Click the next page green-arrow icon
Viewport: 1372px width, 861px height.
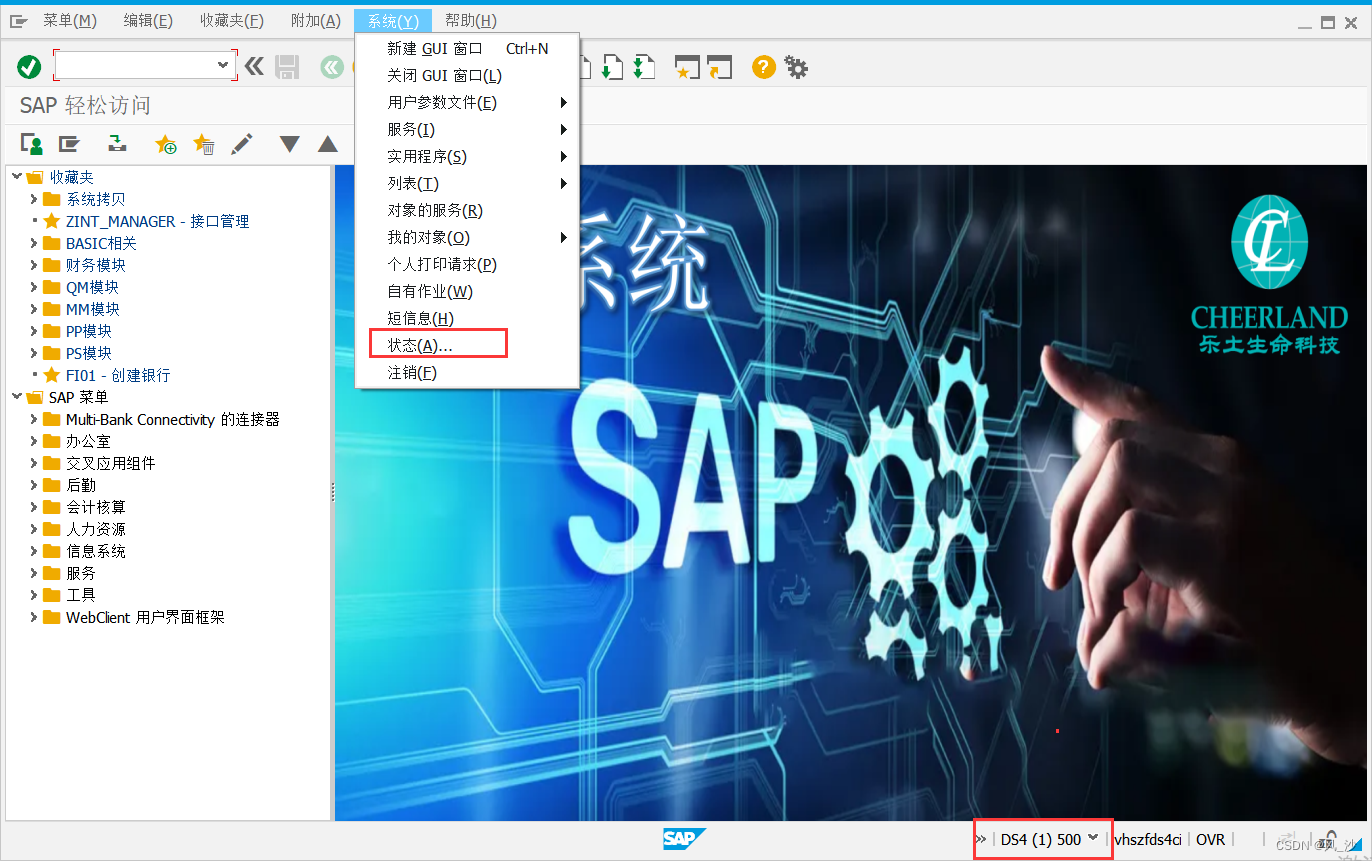[x=613, y=67]
